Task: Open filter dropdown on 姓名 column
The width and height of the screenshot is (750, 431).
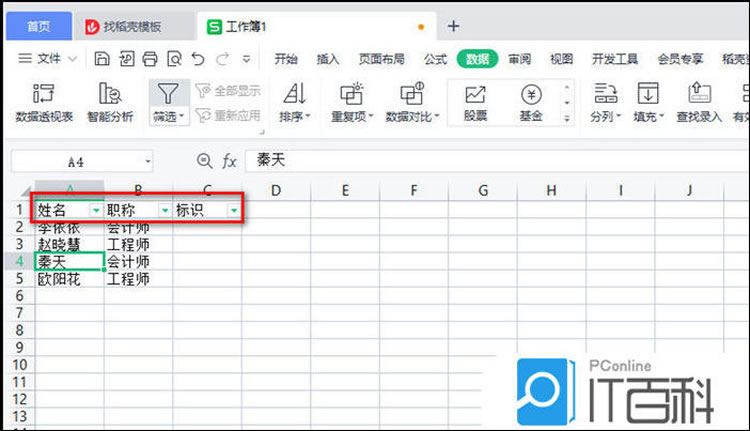Action: click(96, 210)
